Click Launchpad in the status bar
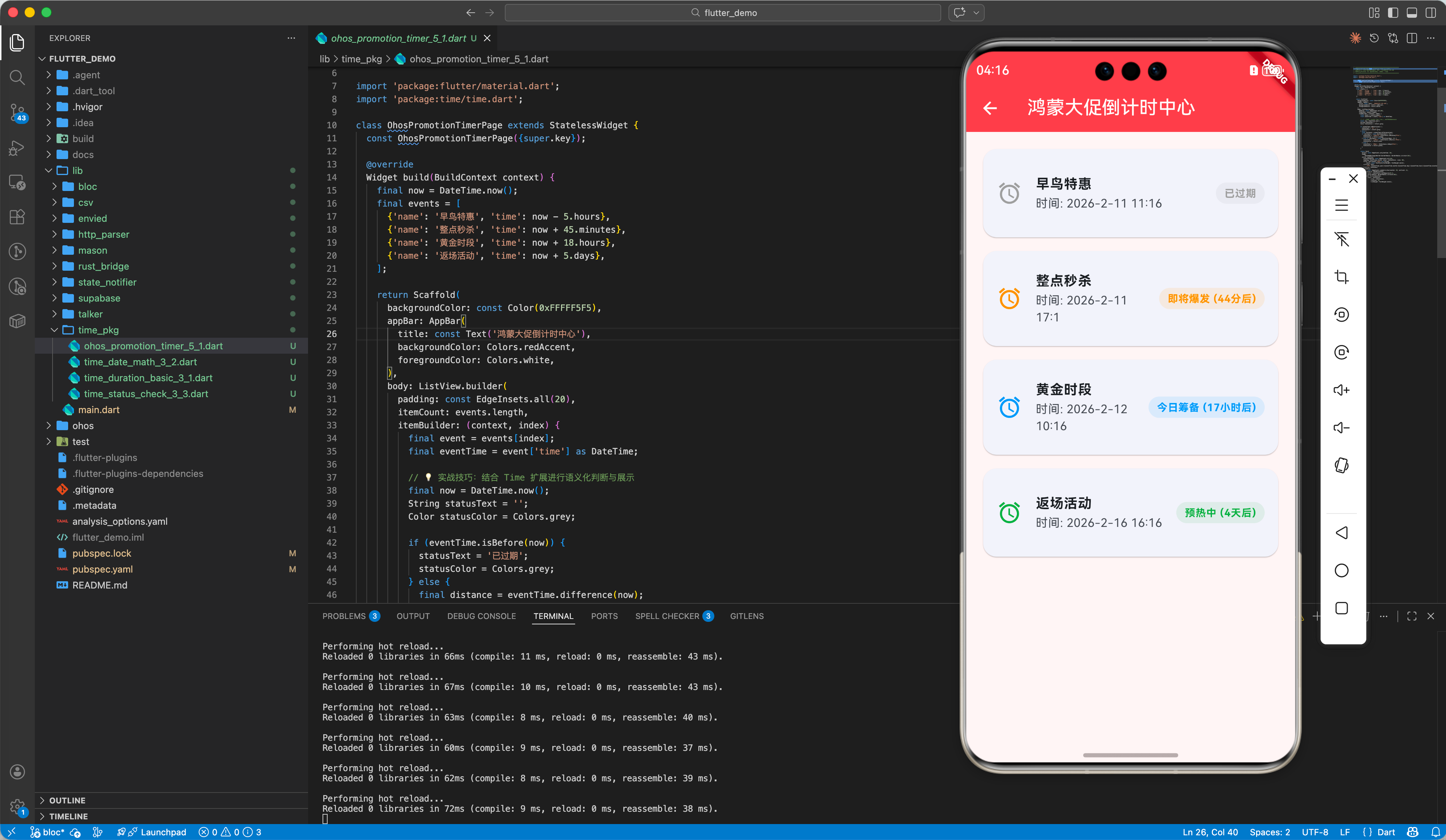 163,832
